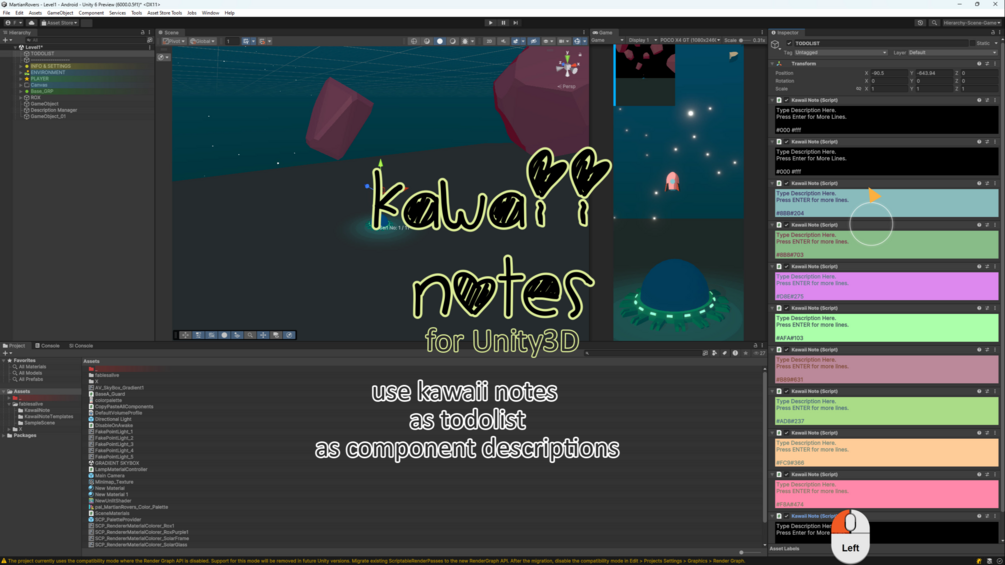
Task: Open Transform component help icon
Action: click(979, 63)
